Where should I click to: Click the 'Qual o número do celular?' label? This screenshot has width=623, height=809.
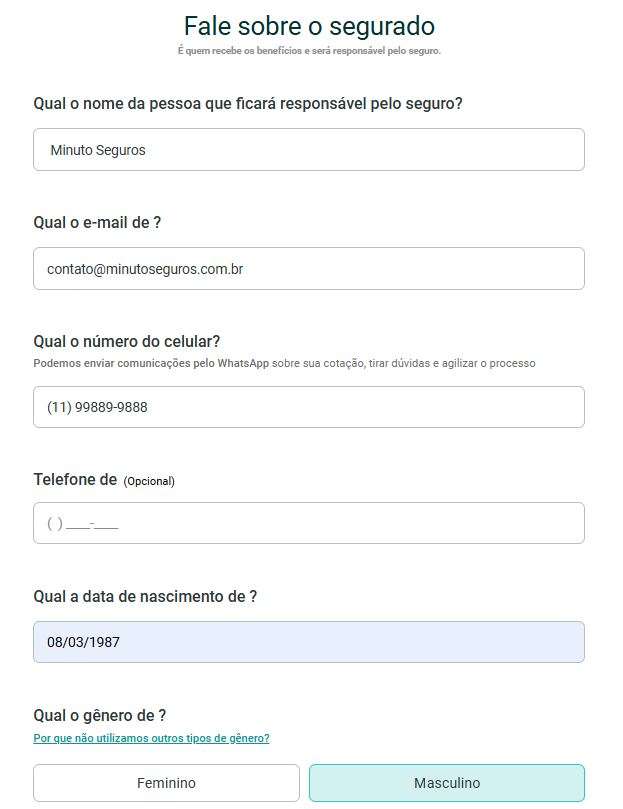coord(127,341)
